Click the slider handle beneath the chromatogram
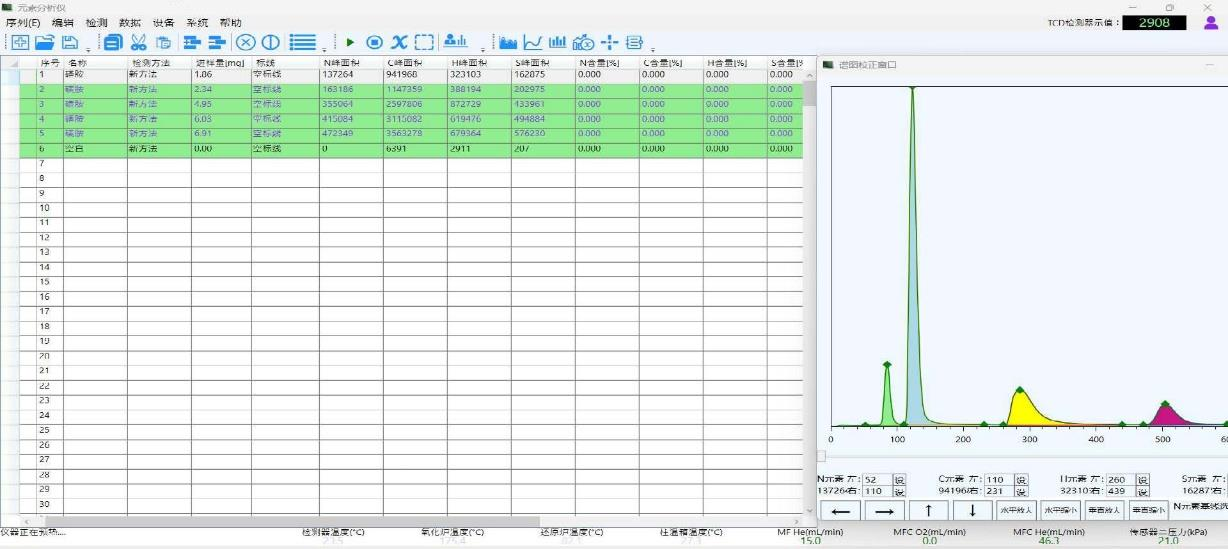Viewport: 1228px width, 549px height. pos(822,456)
